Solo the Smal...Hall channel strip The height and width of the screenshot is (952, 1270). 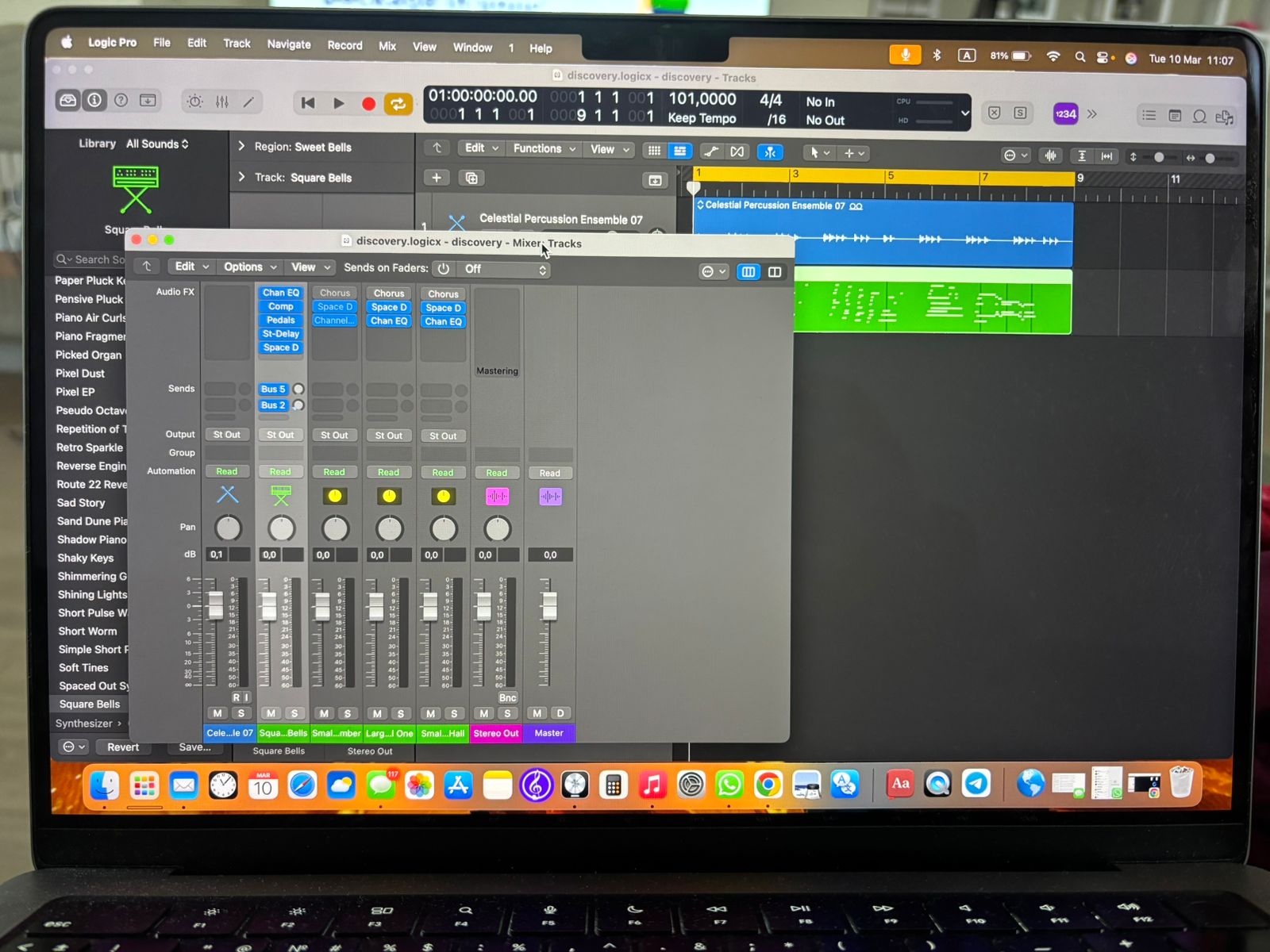454,713
